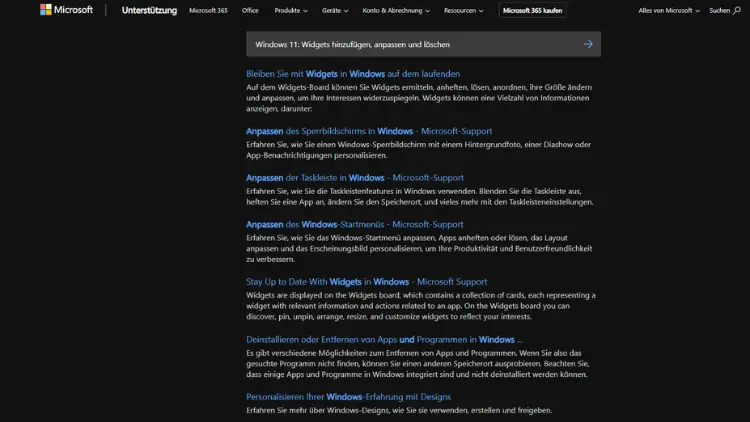Screen dimensions: 750x422
Task: Click the Suchen label in header
Action: pyautogui.click(x=719, y=10)
